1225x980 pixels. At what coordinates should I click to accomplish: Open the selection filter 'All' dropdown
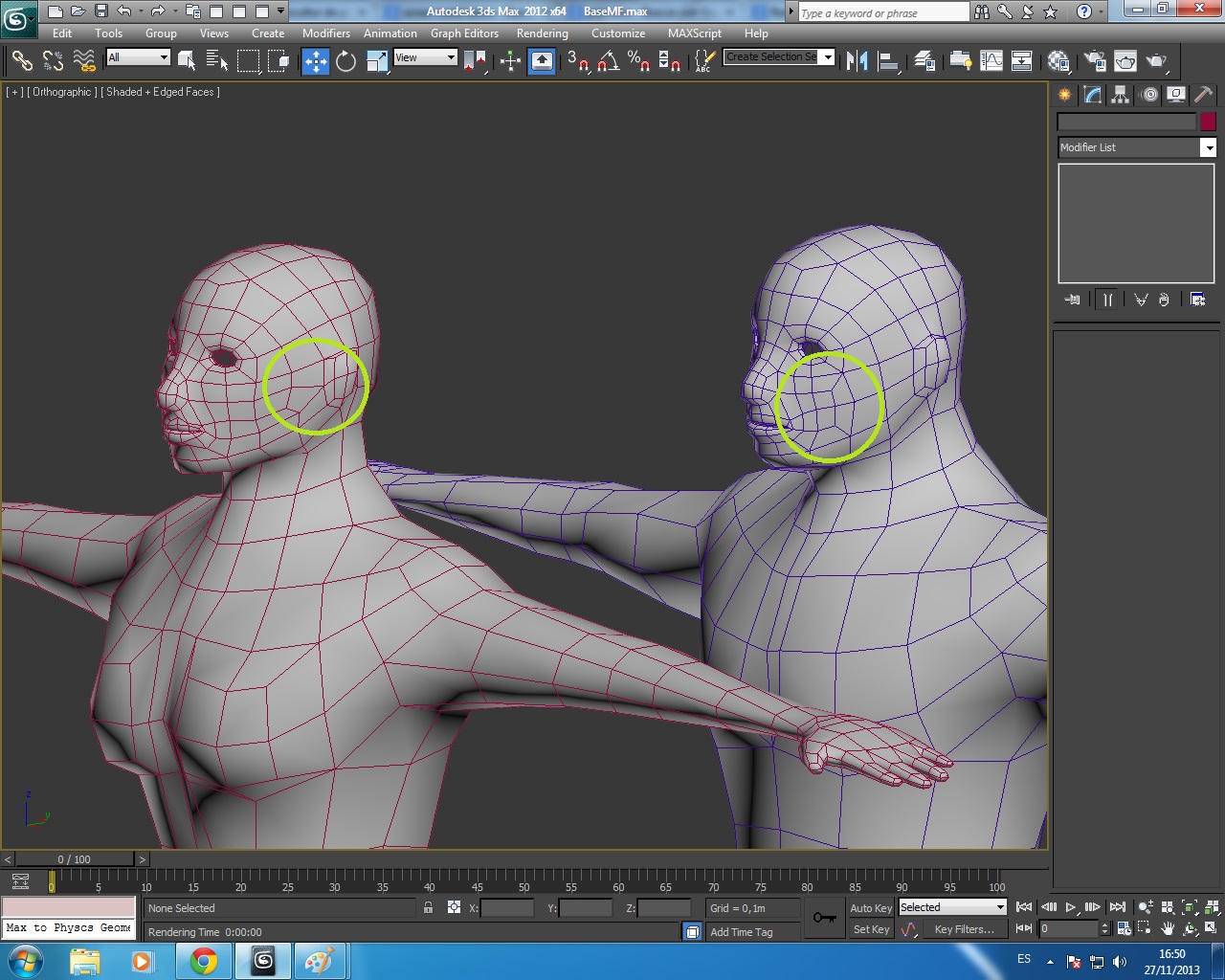pos(138,57)
